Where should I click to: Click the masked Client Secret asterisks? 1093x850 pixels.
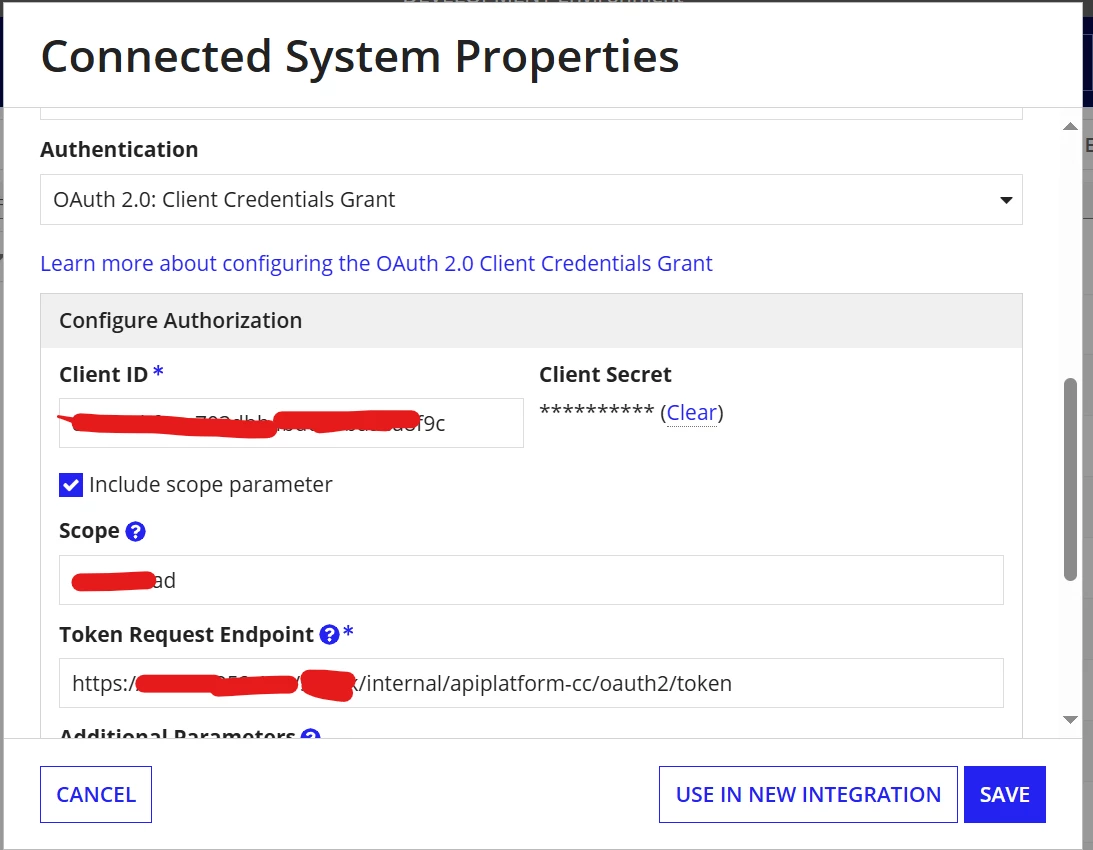tap(597, 411)
